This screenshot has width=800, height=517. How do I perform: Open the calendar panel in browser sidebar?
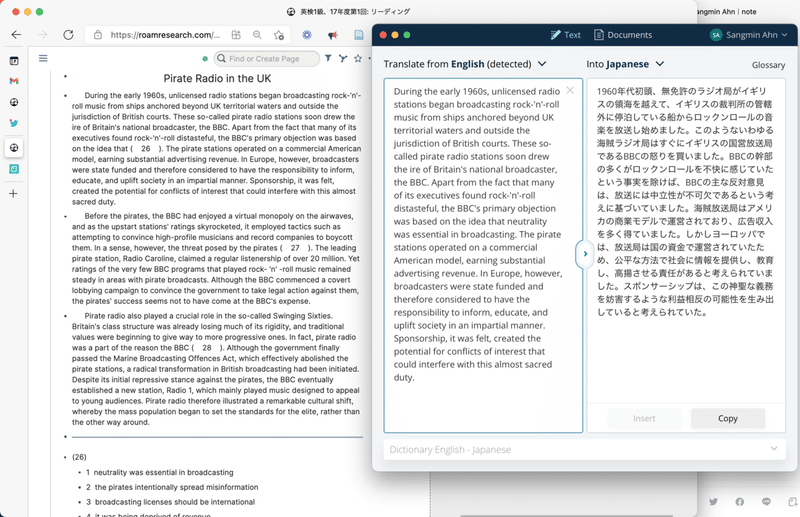coord(14,61)
